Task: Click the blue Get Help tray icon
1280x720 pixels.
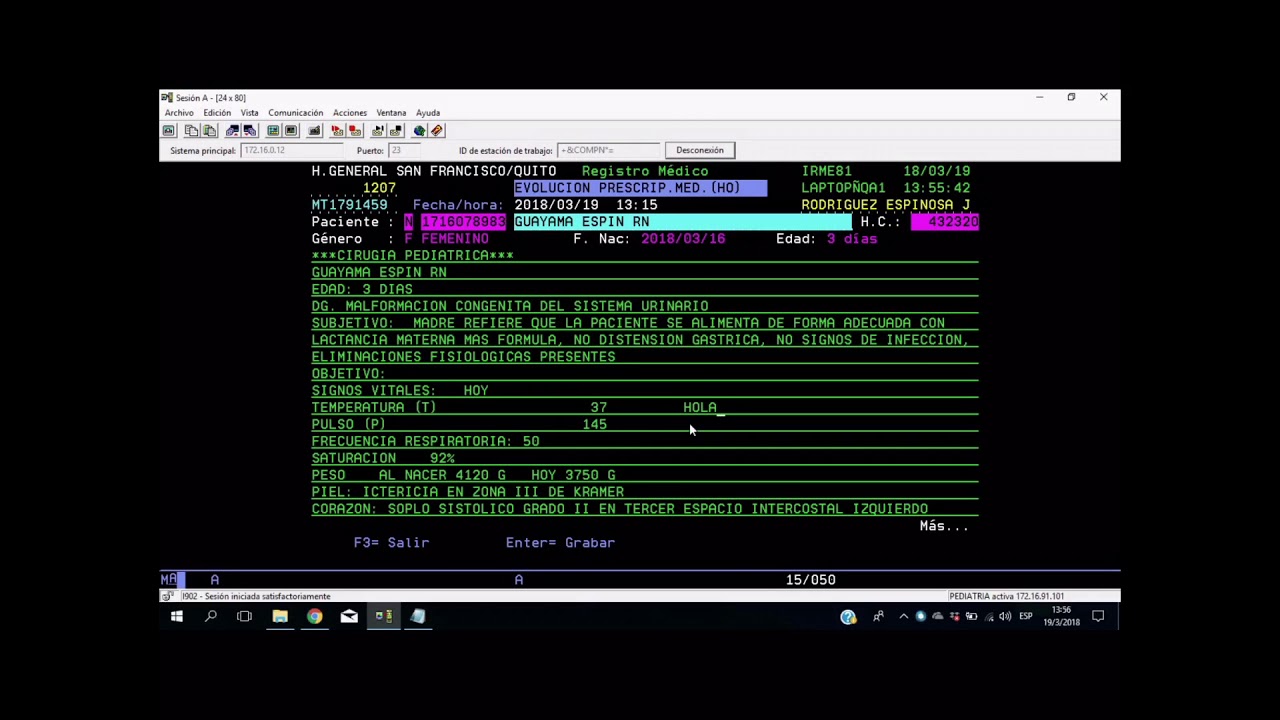Action: (848, 617)
